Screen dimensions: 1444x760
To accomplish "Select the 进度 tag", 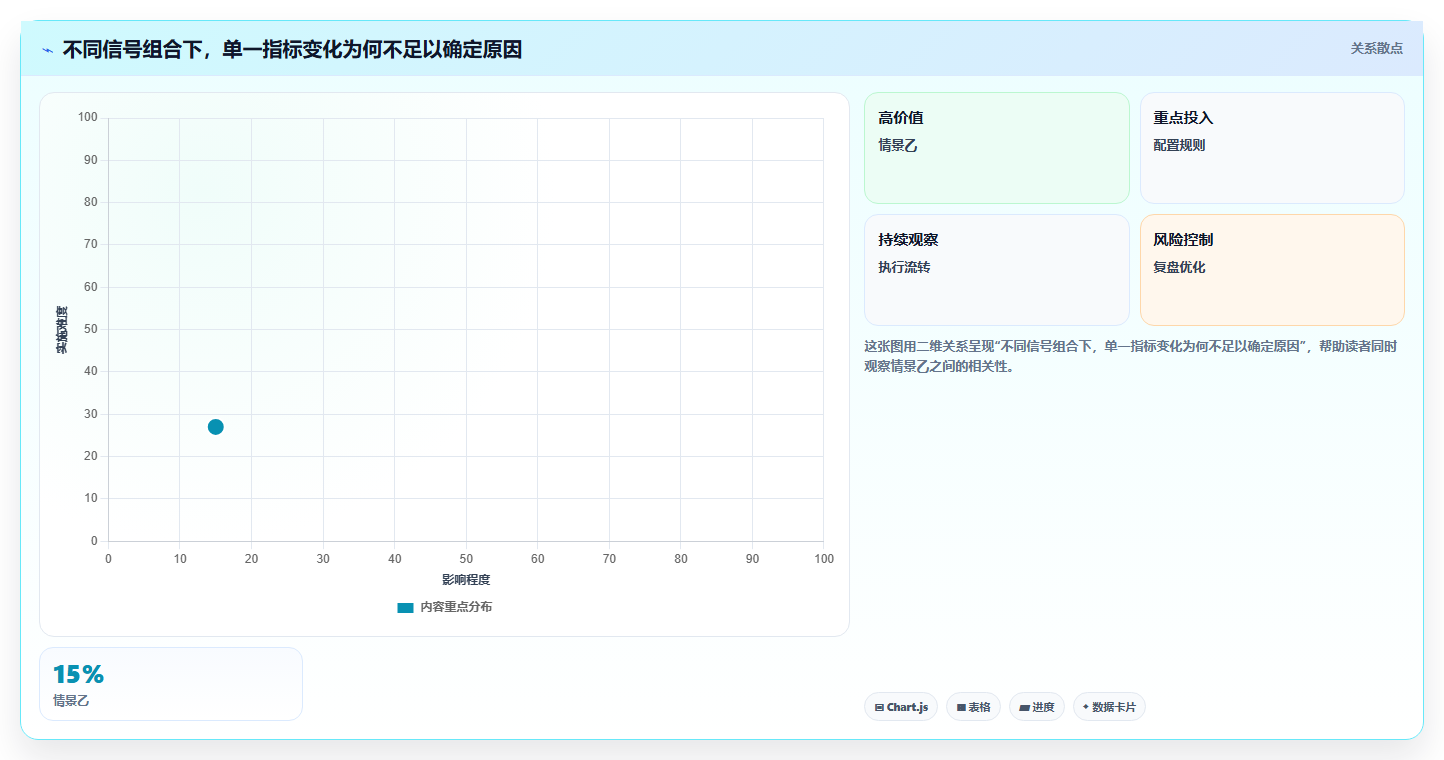I will [x=1037, y=707].
